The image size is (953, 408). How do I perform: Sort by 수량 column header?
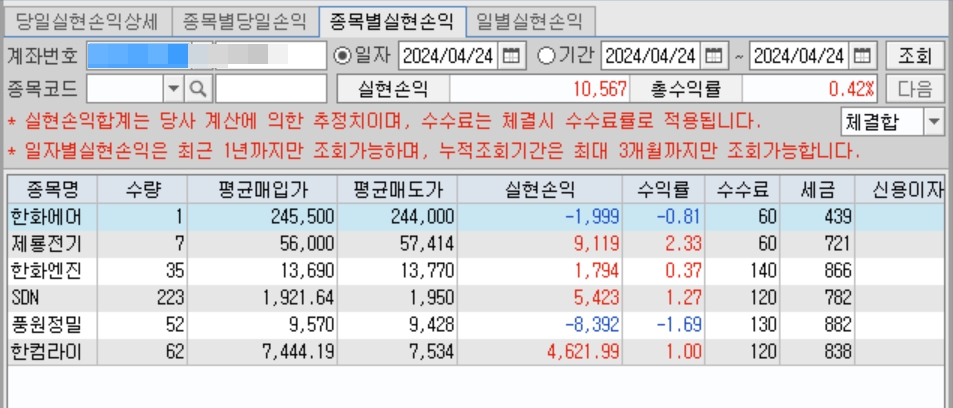pos(142,190)
